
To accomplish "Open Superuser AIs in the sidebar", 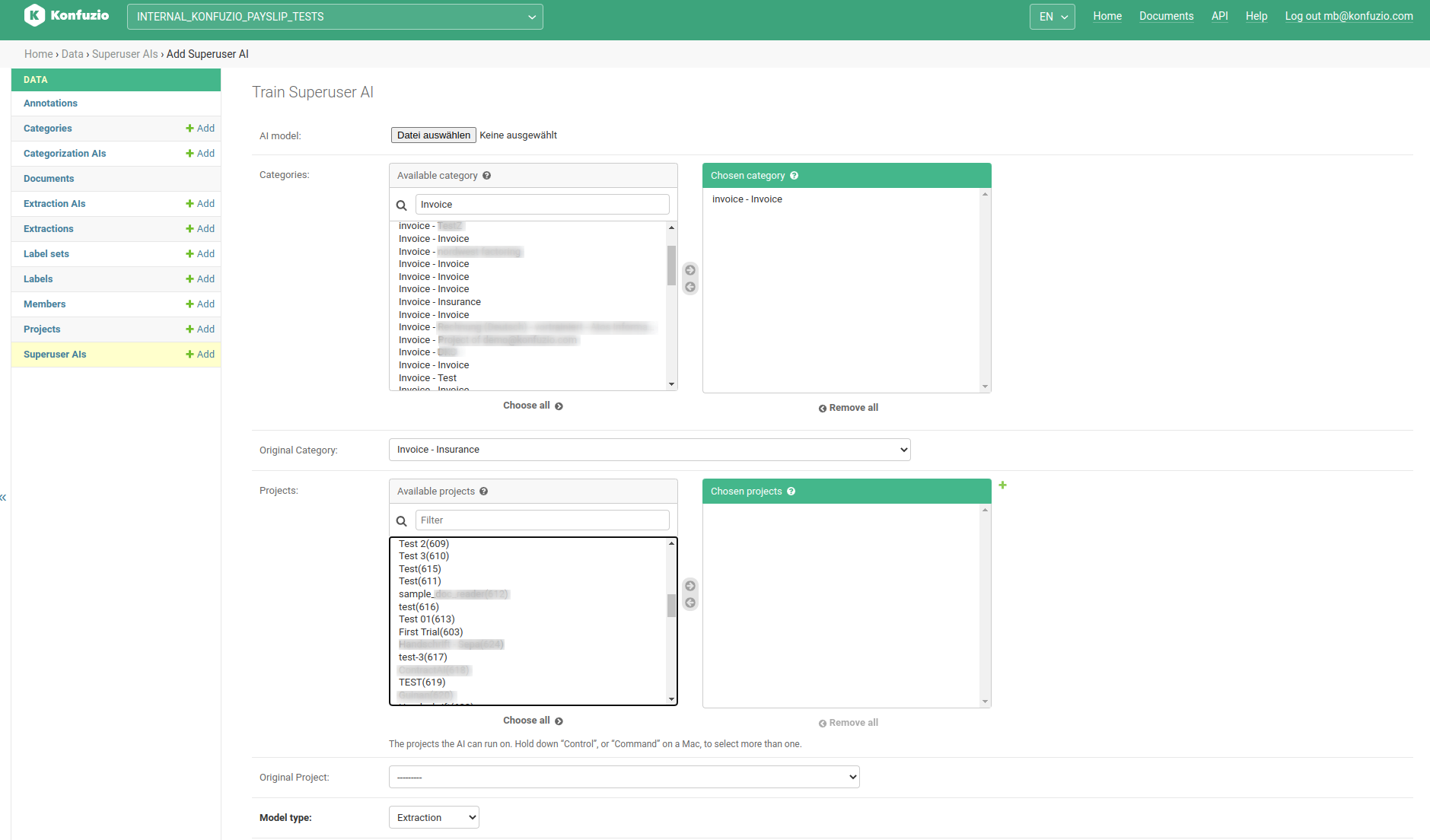I will click(x=55, y=355).
